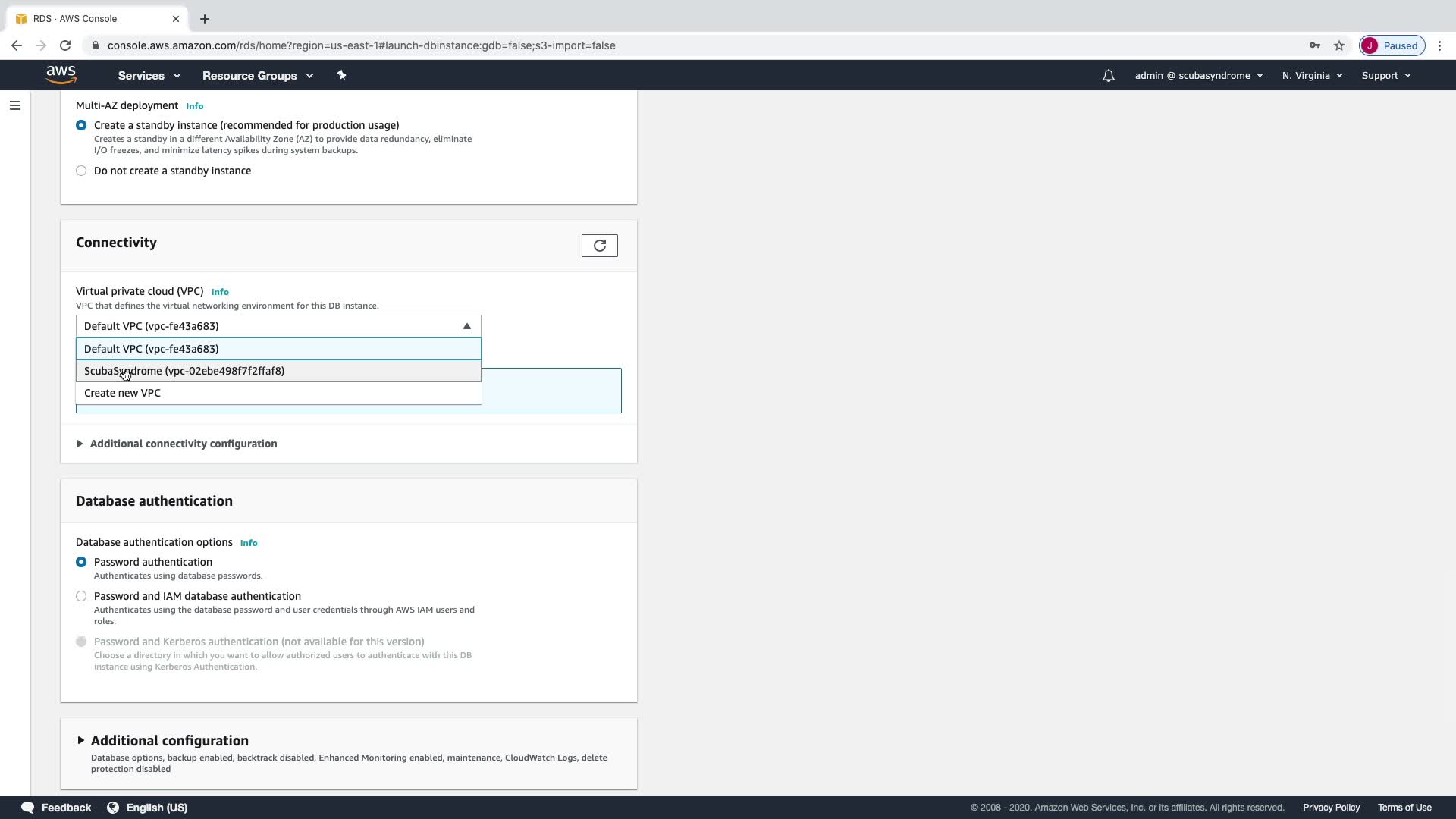This screenshot has width=1456, height=819.
Task: Choose Create new VPC option
Action: pyautogui.click(x=123, y=393)
